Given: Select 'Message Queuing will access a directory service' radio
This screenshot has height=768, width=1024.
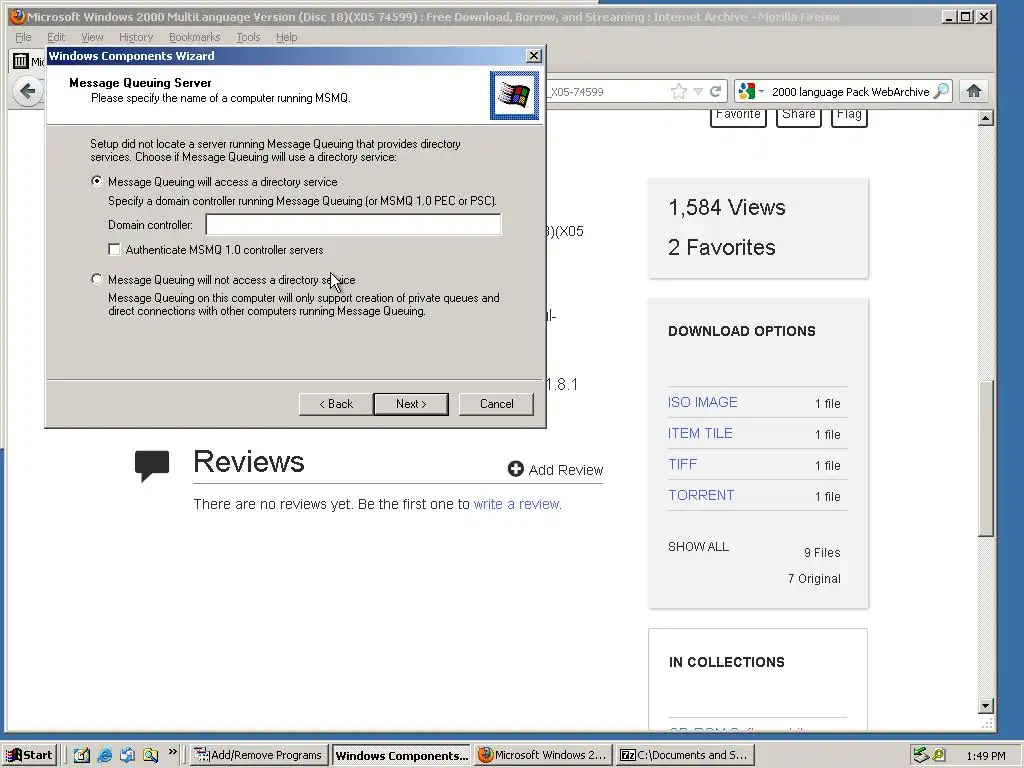Looking at the screenshot, I should (97, 182).
